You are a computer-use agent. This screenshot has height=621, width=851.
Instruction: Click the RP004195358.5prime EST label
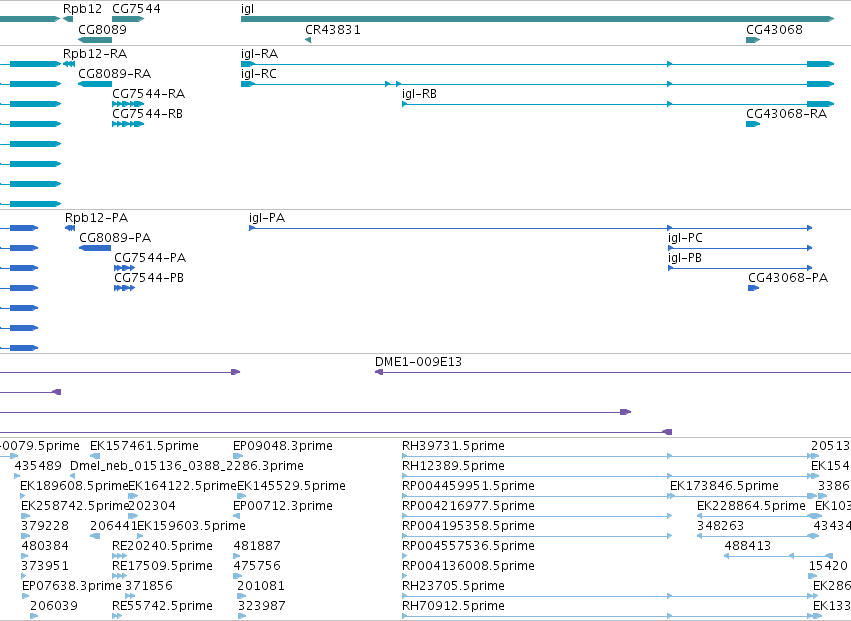[x=468, y=526]
